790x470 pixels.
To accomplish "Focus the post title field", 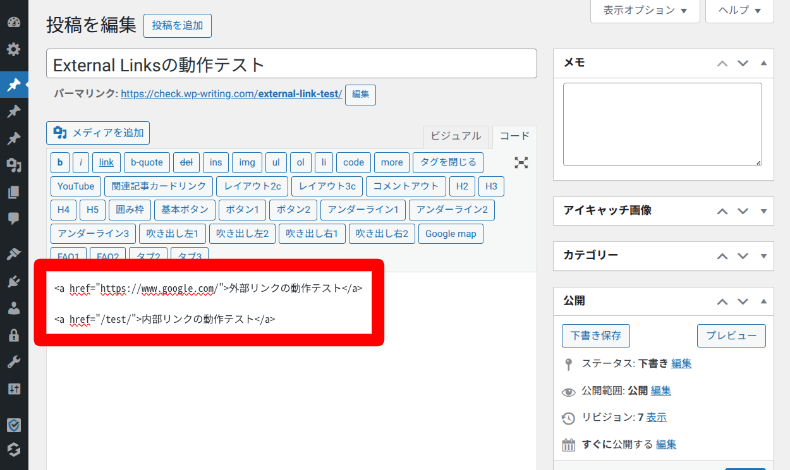I will [291, 64].
